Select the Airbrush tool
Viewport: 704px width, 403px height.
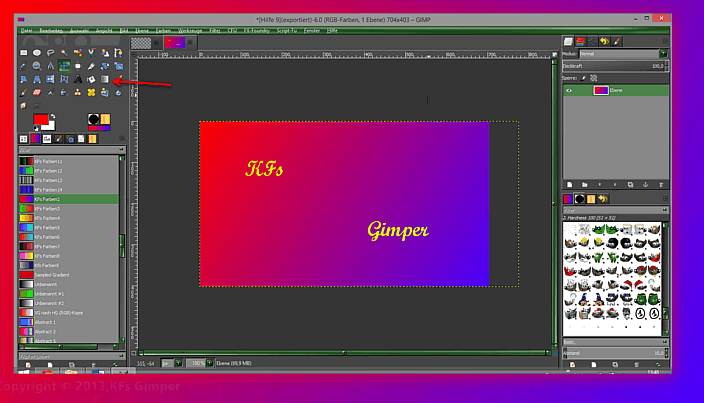[50, 93]
